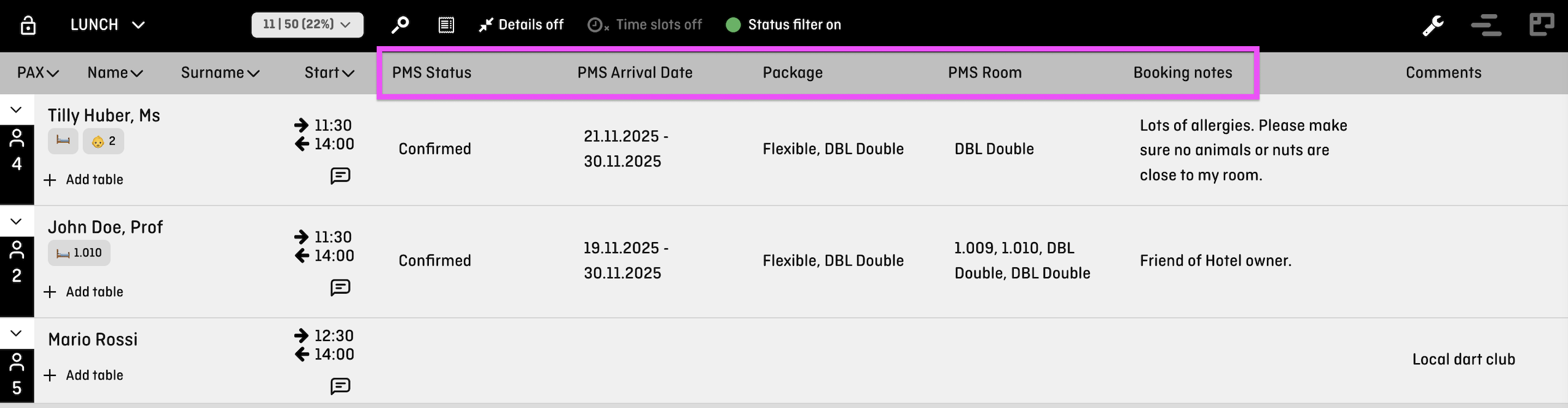Image resolution: width=1568 pixels, height=408 pixels.
Task: Select the Tilly Huber, Ms guest name
Action: point(104,116)
